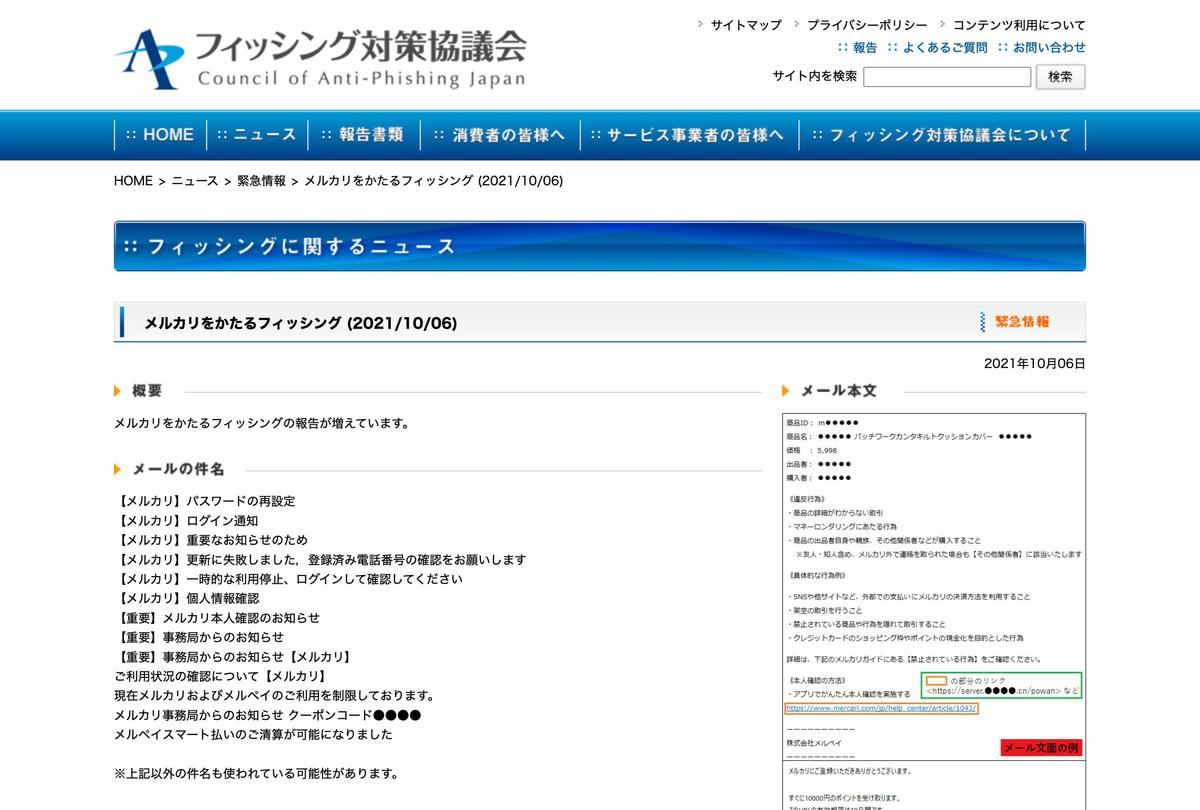Click the orange 緊急情報 badge icon
This screenshot has width=1200, height=810.
point(1016,322)
